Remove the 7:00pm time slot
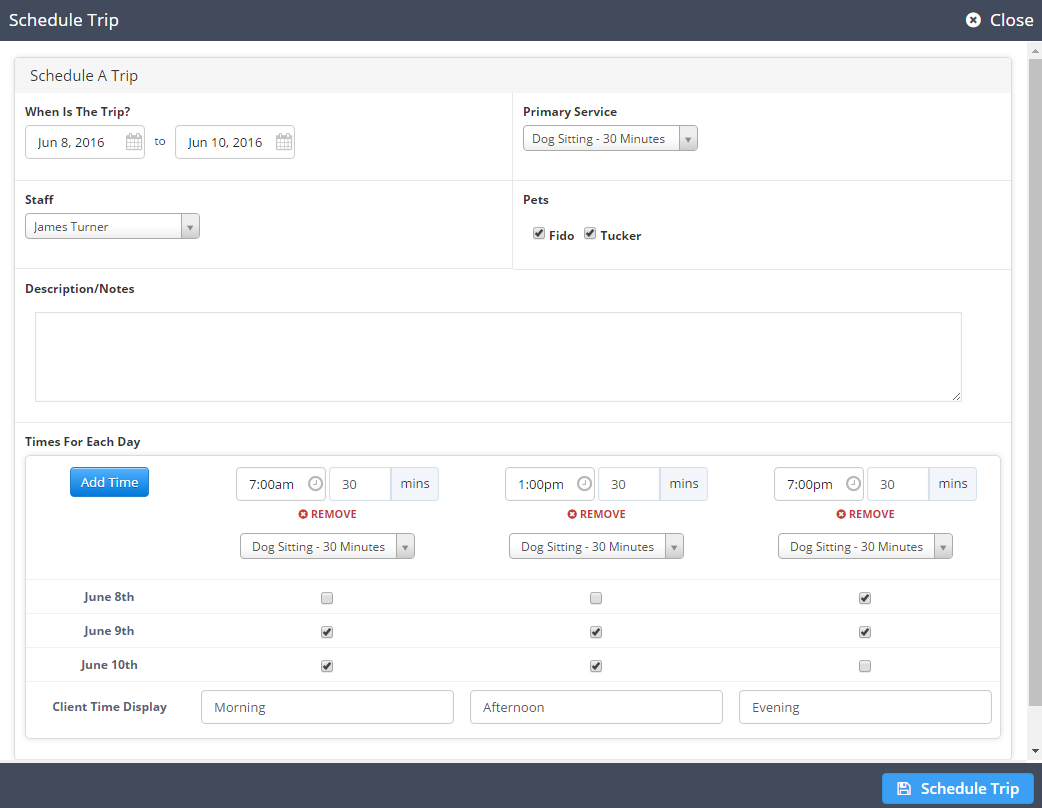Screen dimensions: 1042x808 pyautogui.click(x=865, y=514)
